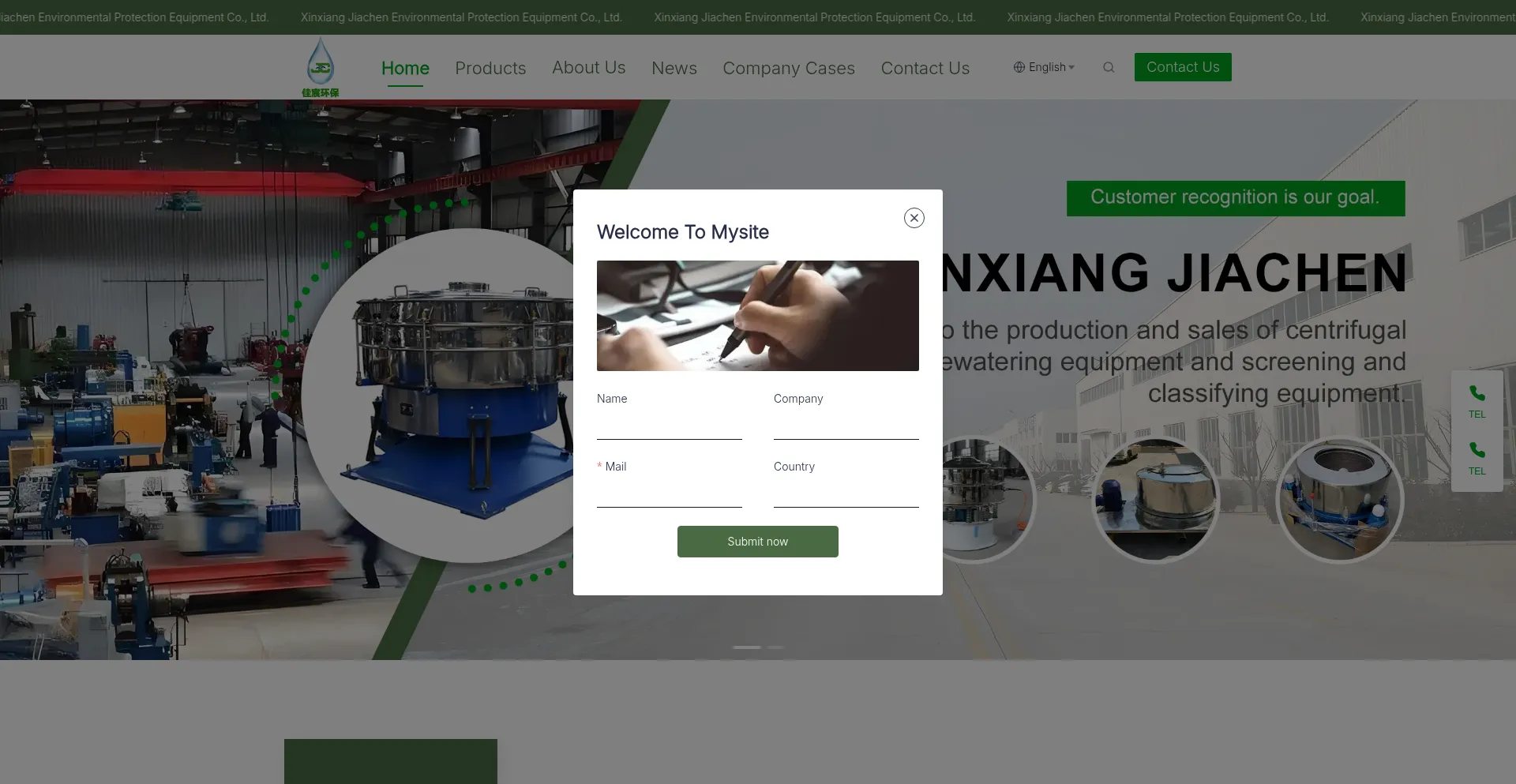Open the About Us menu
Image resolution: width=1516 pixels, height=784 pixels.
tap(589, 68)
